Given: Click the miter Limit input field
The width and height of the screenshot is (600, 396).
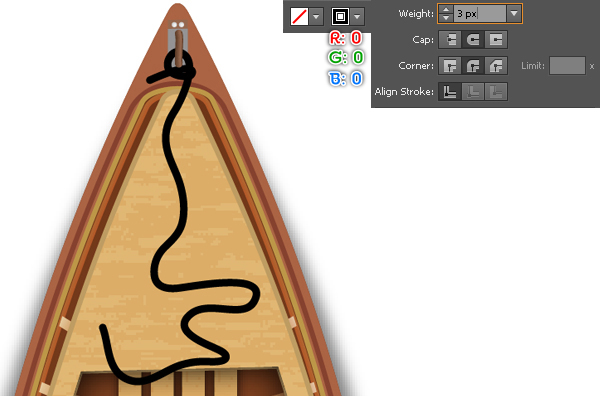Looking at the screenshot, I should click(x=567, y=66).
